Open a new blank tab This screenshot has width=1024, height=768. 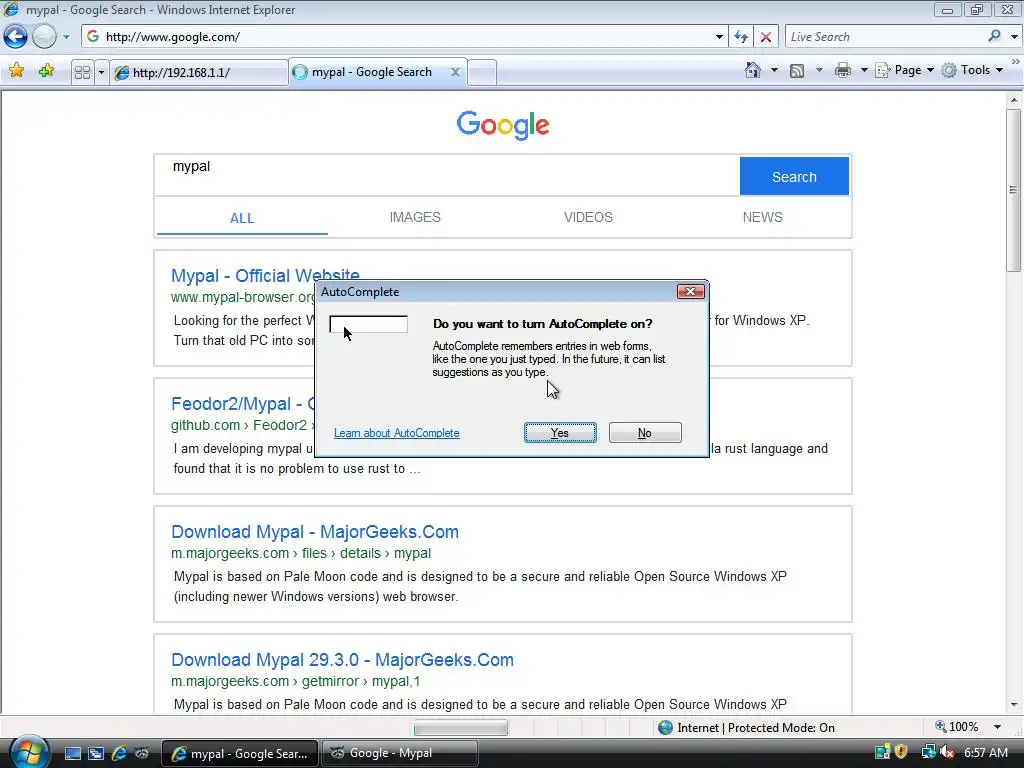pos(482,72)
